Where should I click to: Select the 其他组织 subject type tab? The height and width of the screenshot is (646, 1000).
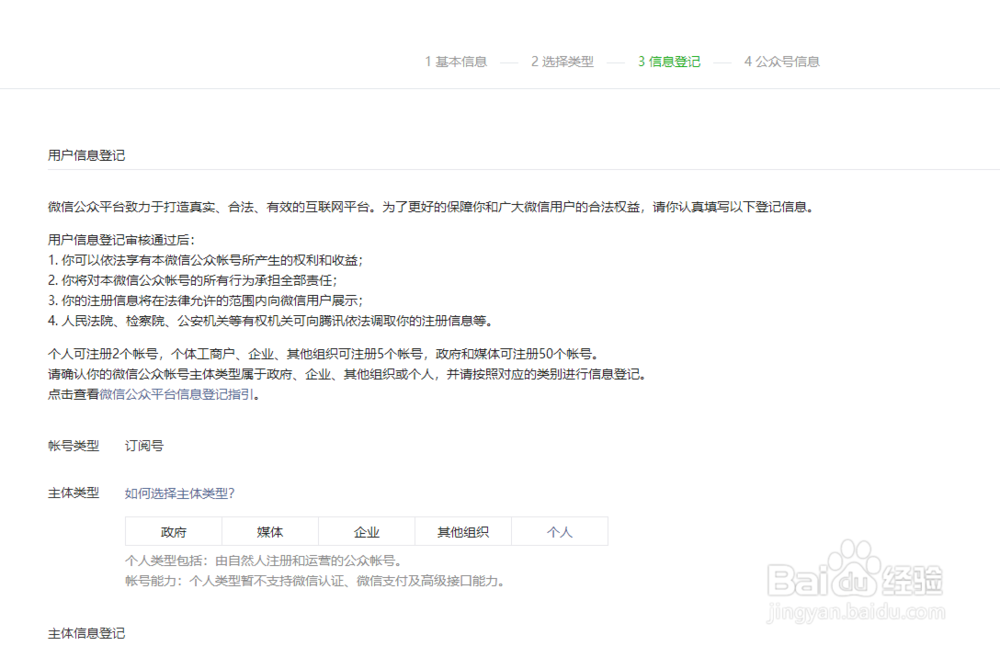463,531
